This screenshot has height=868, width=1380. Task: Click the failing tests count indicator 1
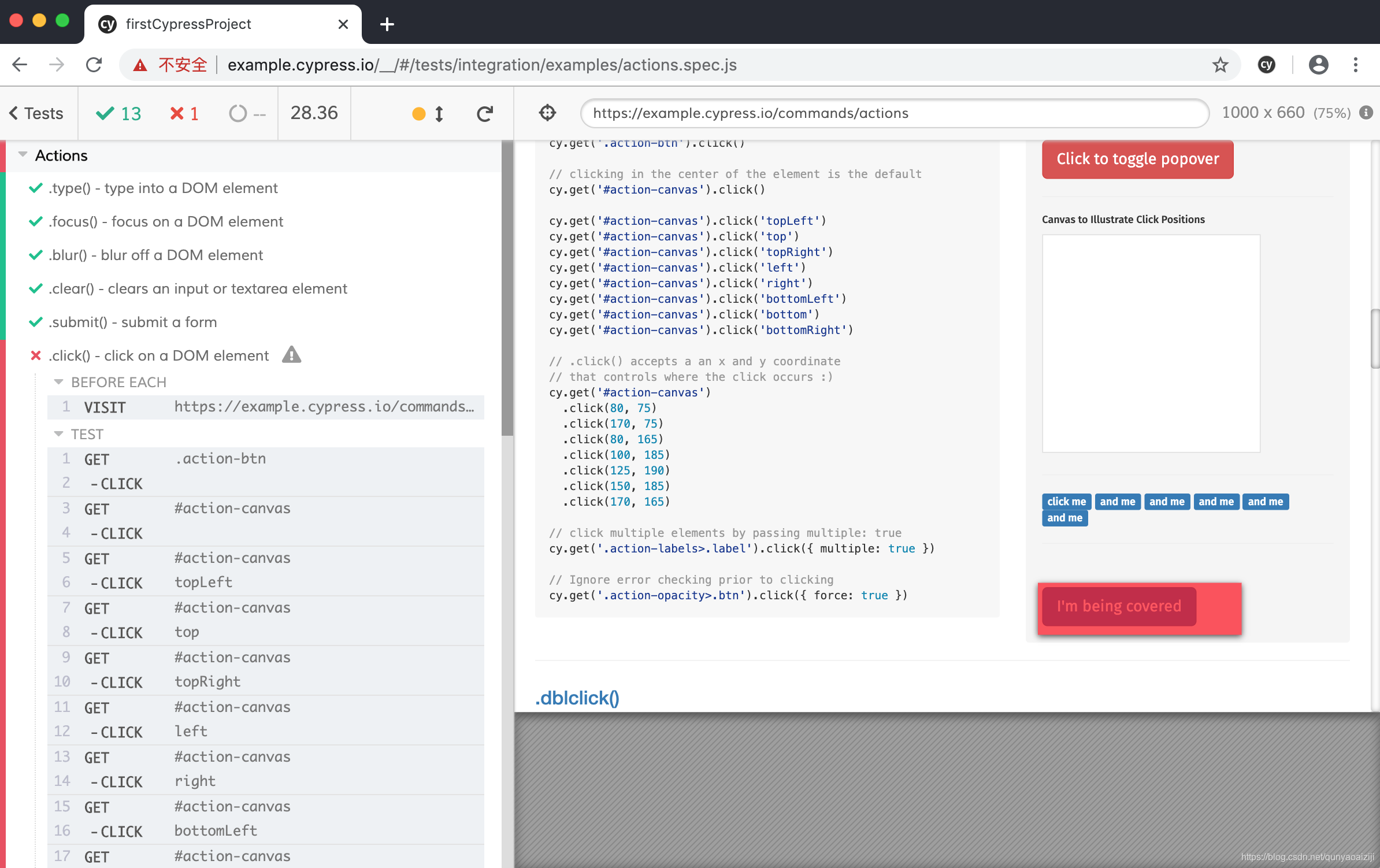point(185,113)
